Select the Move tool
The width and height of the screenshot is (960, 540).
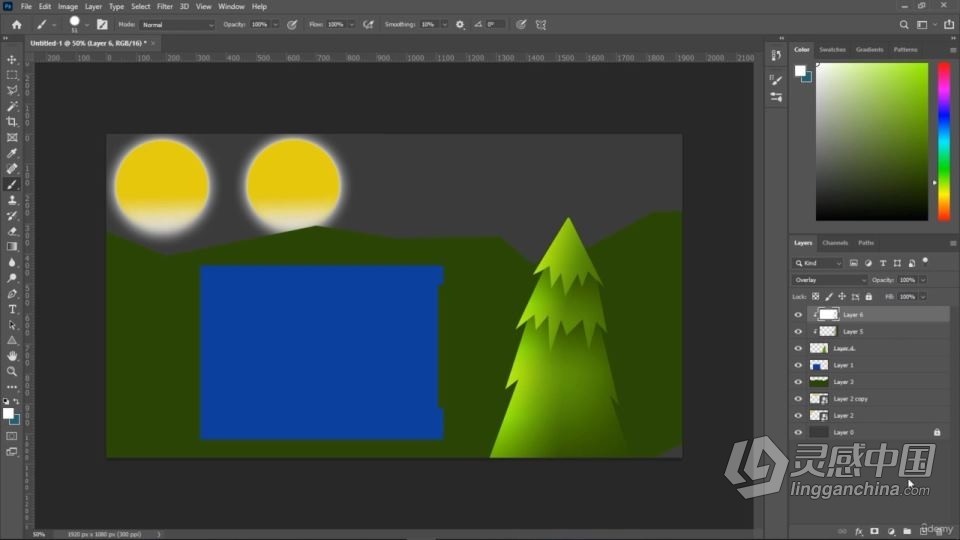[12, 59]
